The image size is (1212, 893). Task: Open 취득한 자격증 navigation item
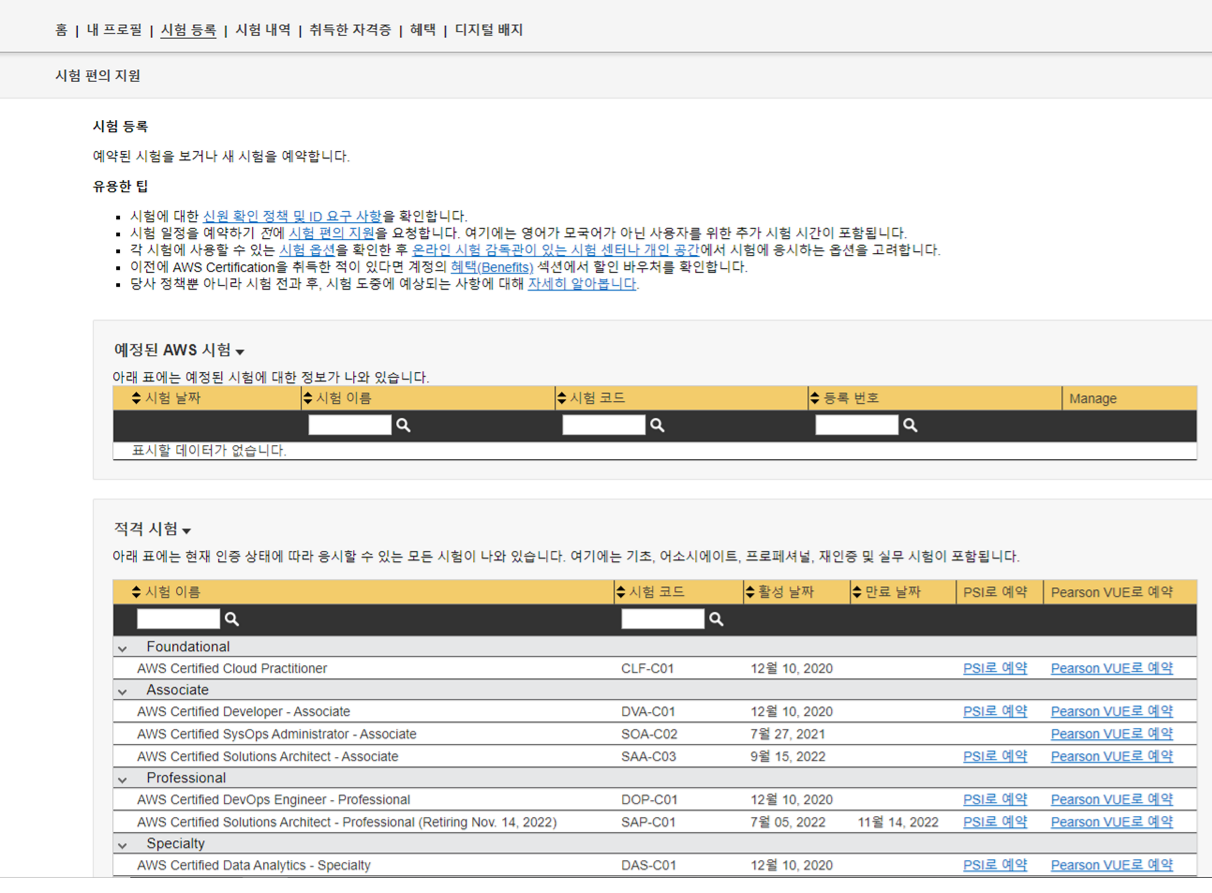[x=350, y=30]
